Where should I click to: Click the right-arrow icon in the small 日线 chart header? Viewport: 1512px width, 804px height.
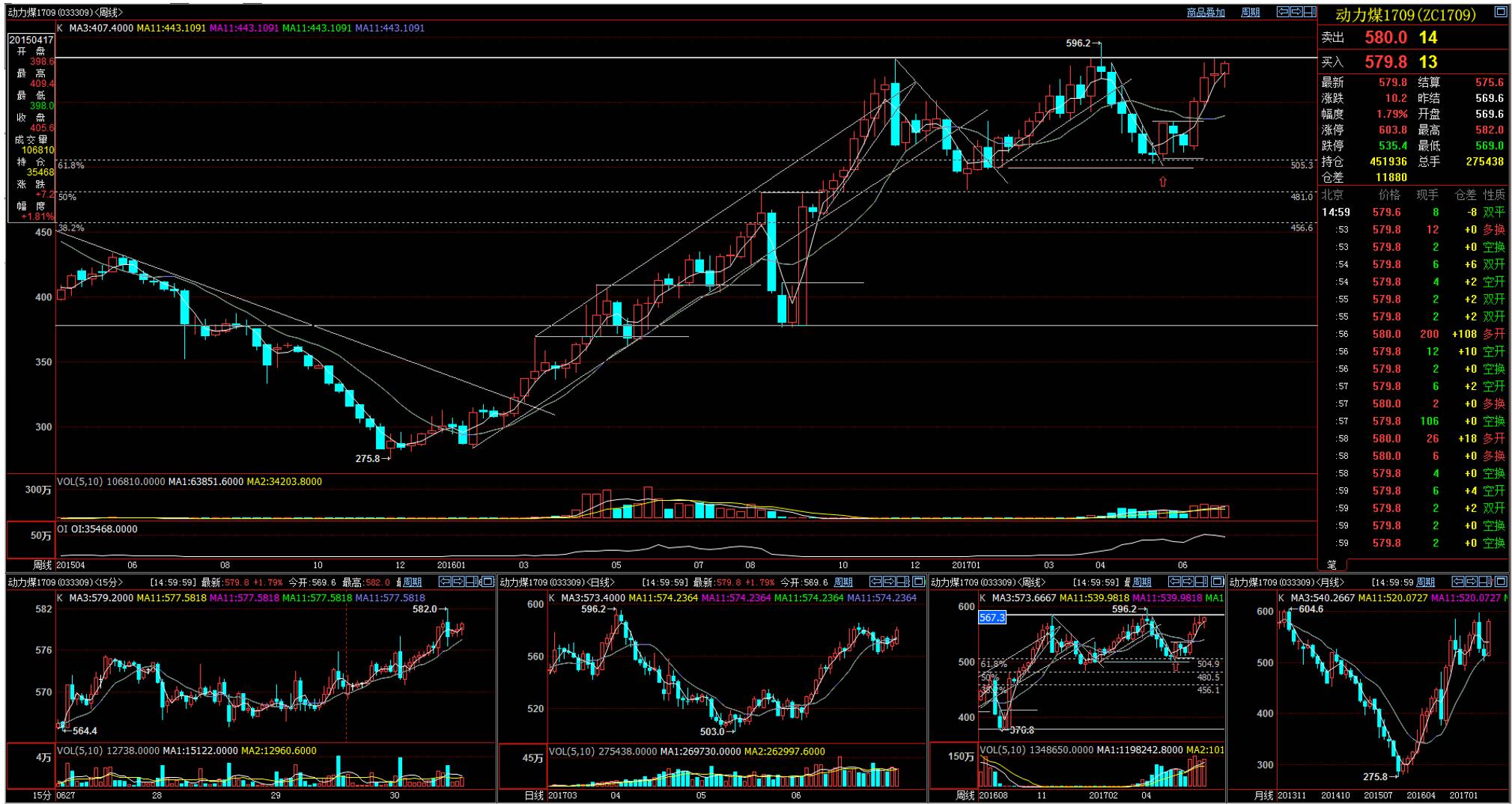[889, 582]
